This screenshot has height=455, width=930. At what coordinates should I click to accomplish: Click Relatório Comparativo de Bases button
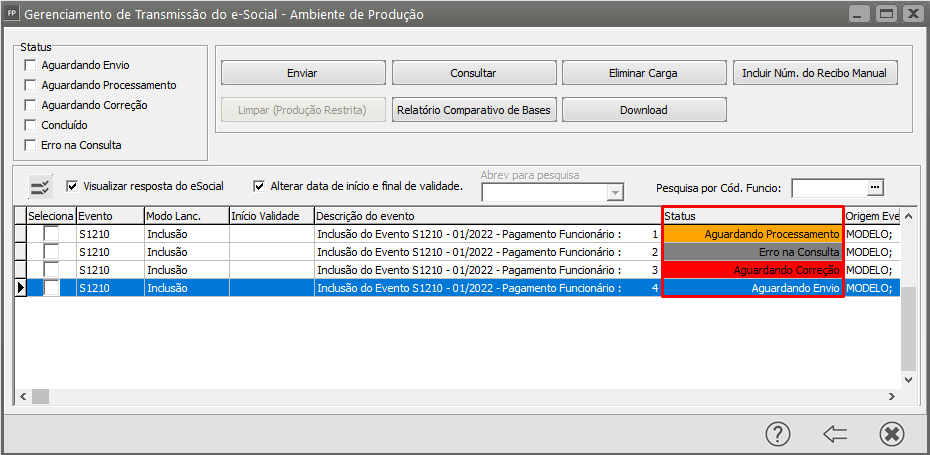pos(473,110)
